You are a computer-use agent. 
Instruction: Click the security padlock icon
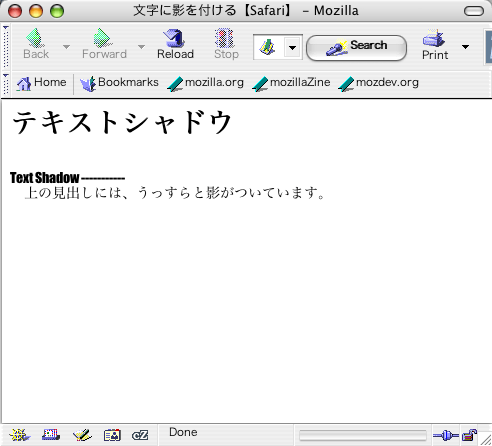(x=469, y=435)
